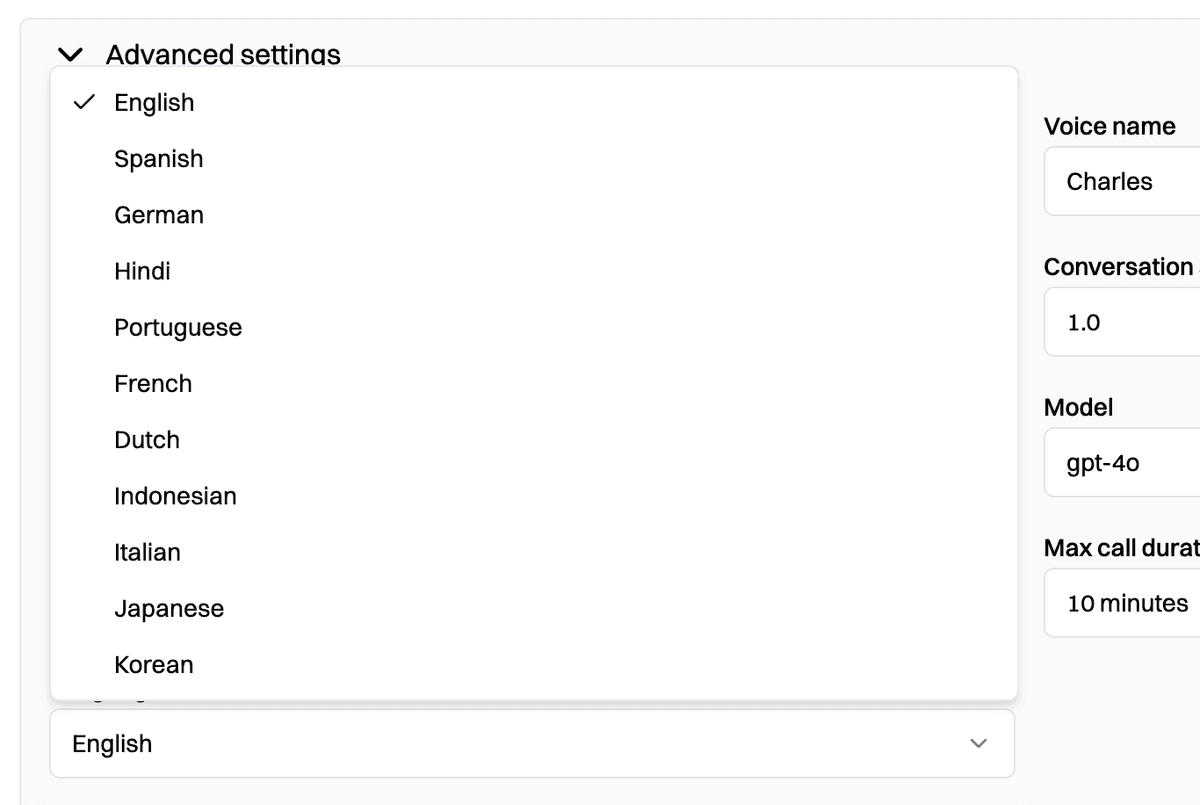Select French as the language
Image resolution: width=1200 pixels, height=805 pixels.
pos(153,384)
